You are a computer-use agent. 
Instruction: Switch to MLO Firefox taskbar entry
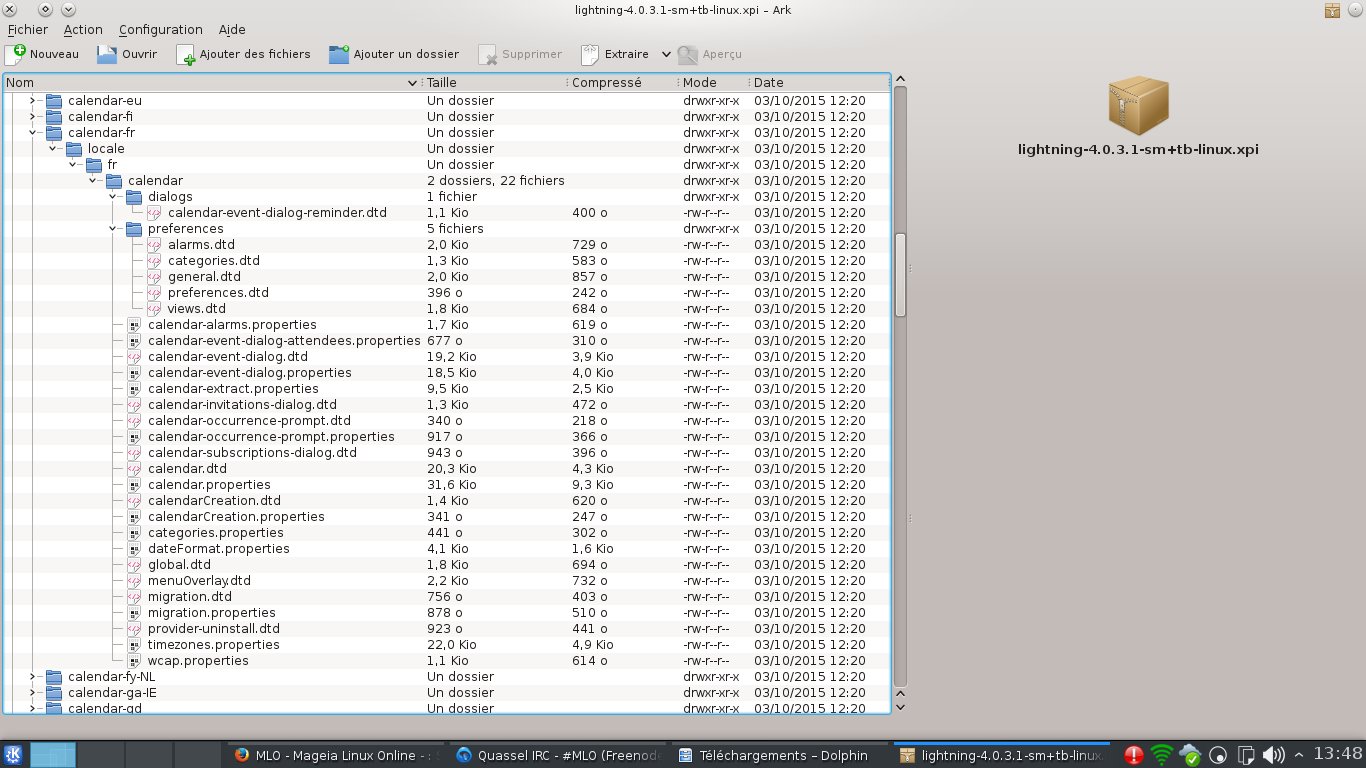(x=335, y=755)
